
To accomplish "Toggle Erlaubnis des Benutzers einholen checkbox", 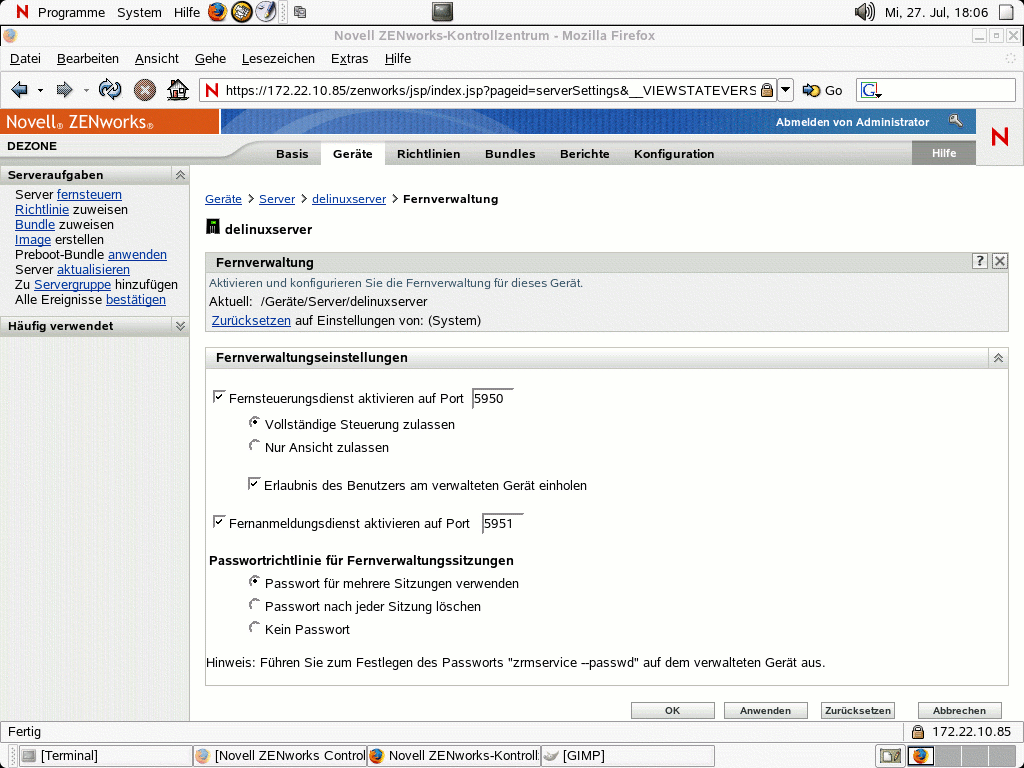I will point(254,483).
